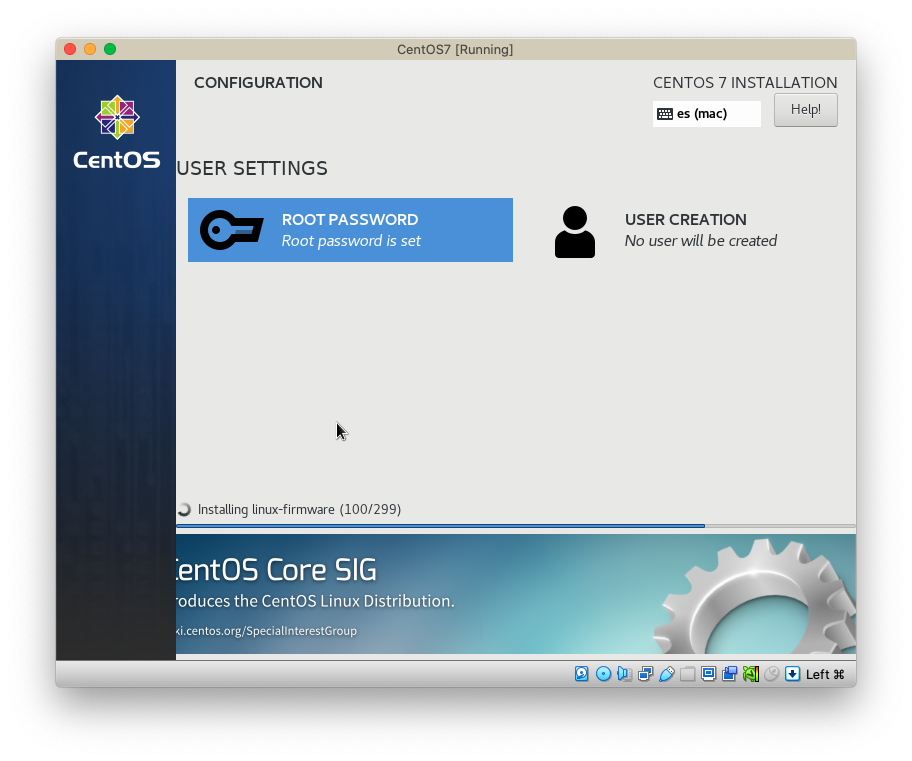Click the CentOS logo in sidebar
912x761 pixels.
click(117, 132)
